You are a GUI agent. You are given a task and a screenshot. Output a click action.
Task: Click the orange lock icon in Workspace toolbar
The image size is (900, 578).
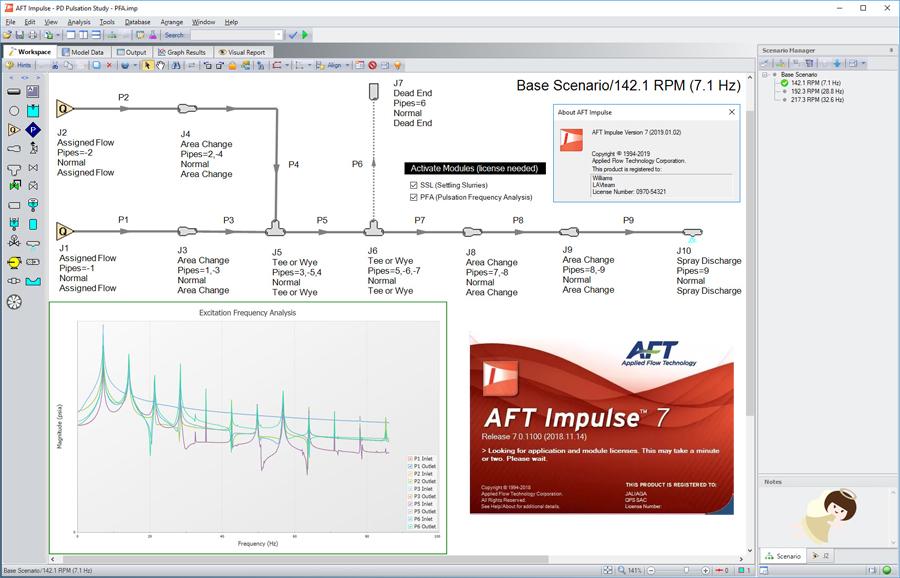(232, 65)
